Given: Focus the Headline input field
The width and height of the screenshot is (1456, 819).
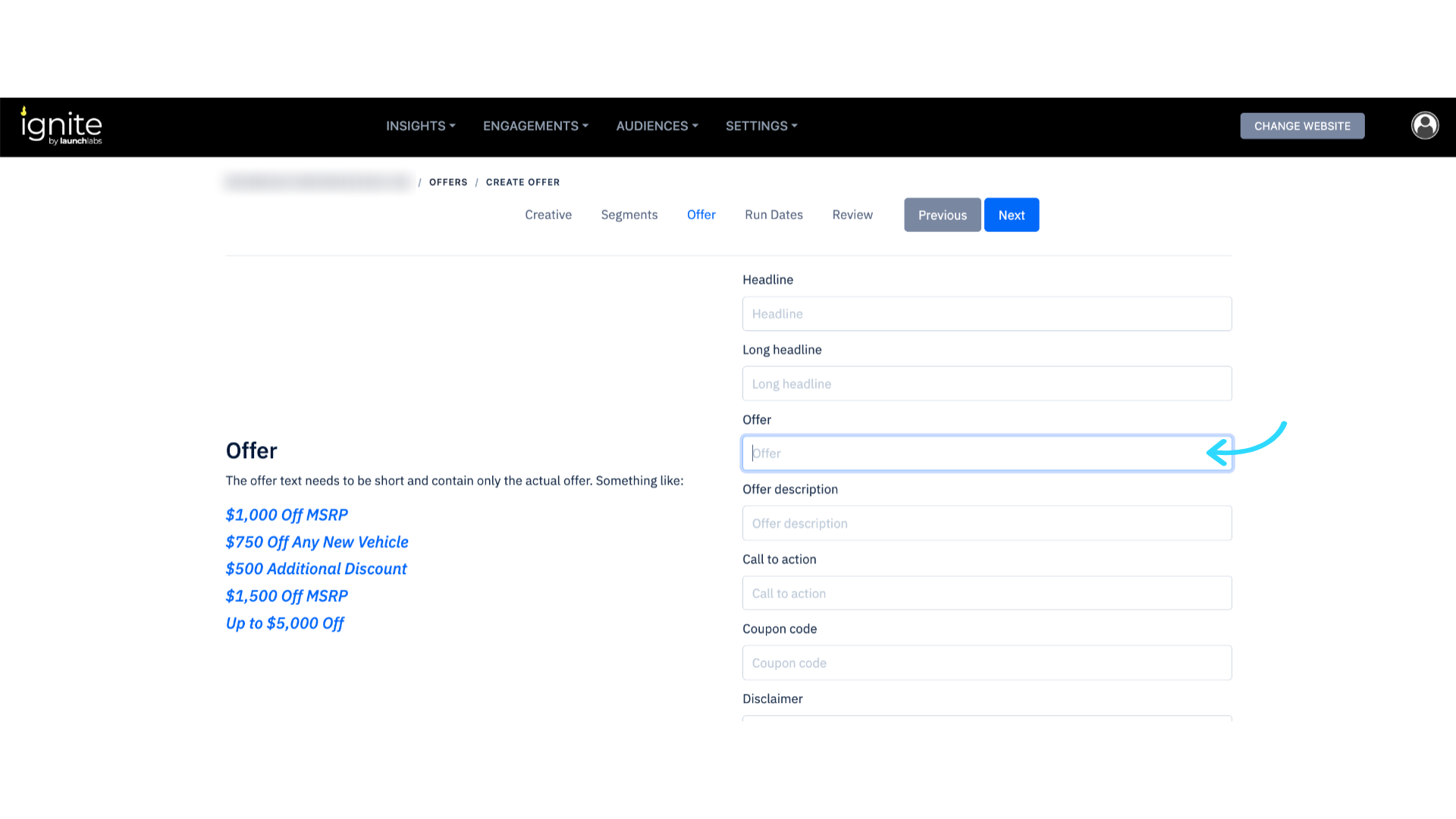Looking at the screenshot, I should [987, 314].
